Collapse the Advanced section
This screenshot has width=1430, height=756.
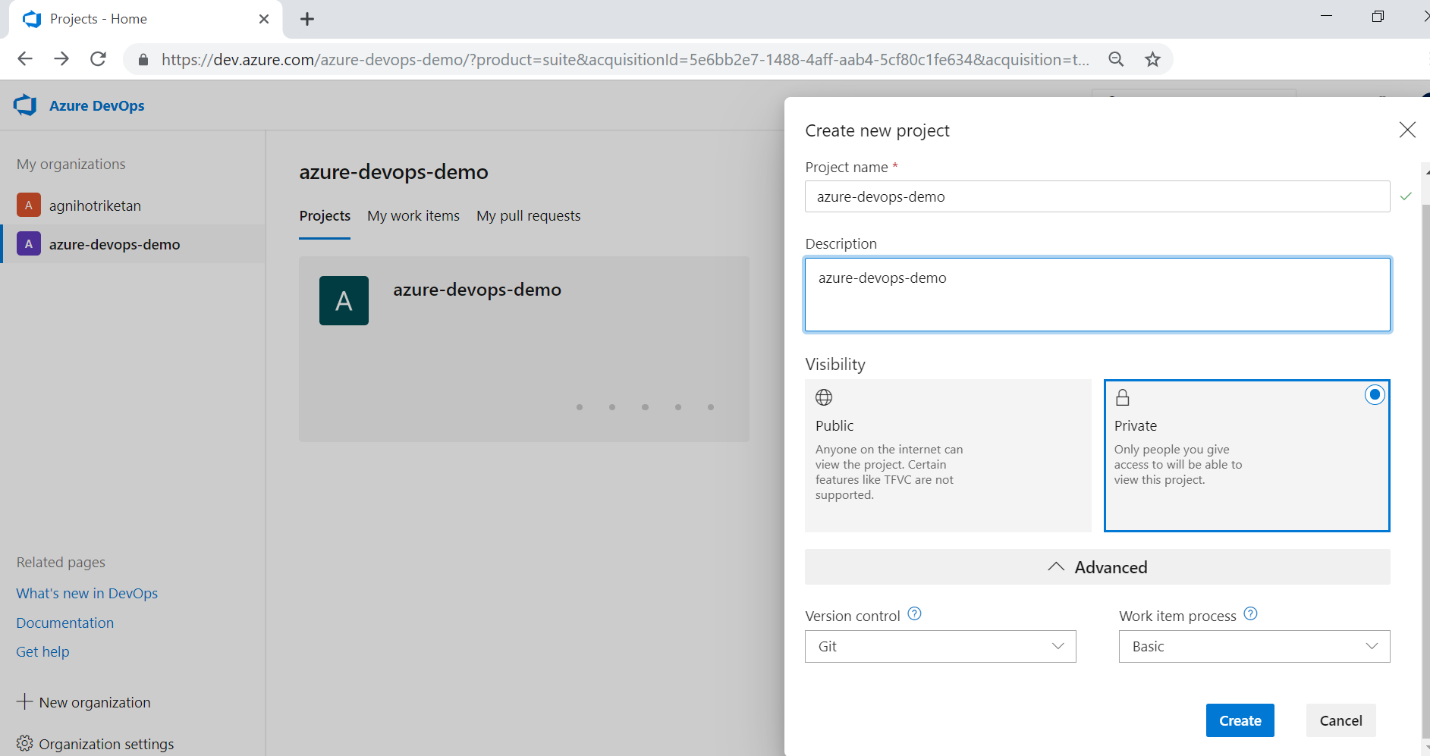click(1097, 566)
